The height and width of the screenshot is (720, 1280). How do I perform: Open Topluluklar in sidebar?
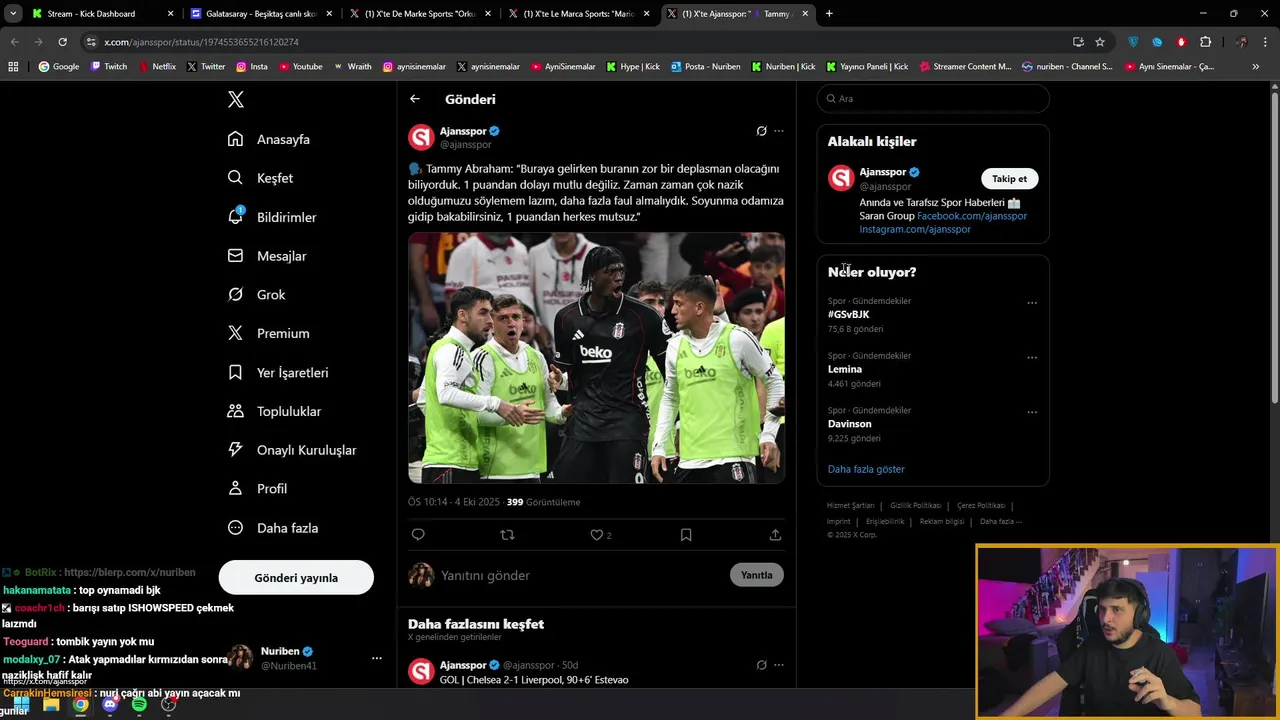pyautogui.click(x=275, y=411)
